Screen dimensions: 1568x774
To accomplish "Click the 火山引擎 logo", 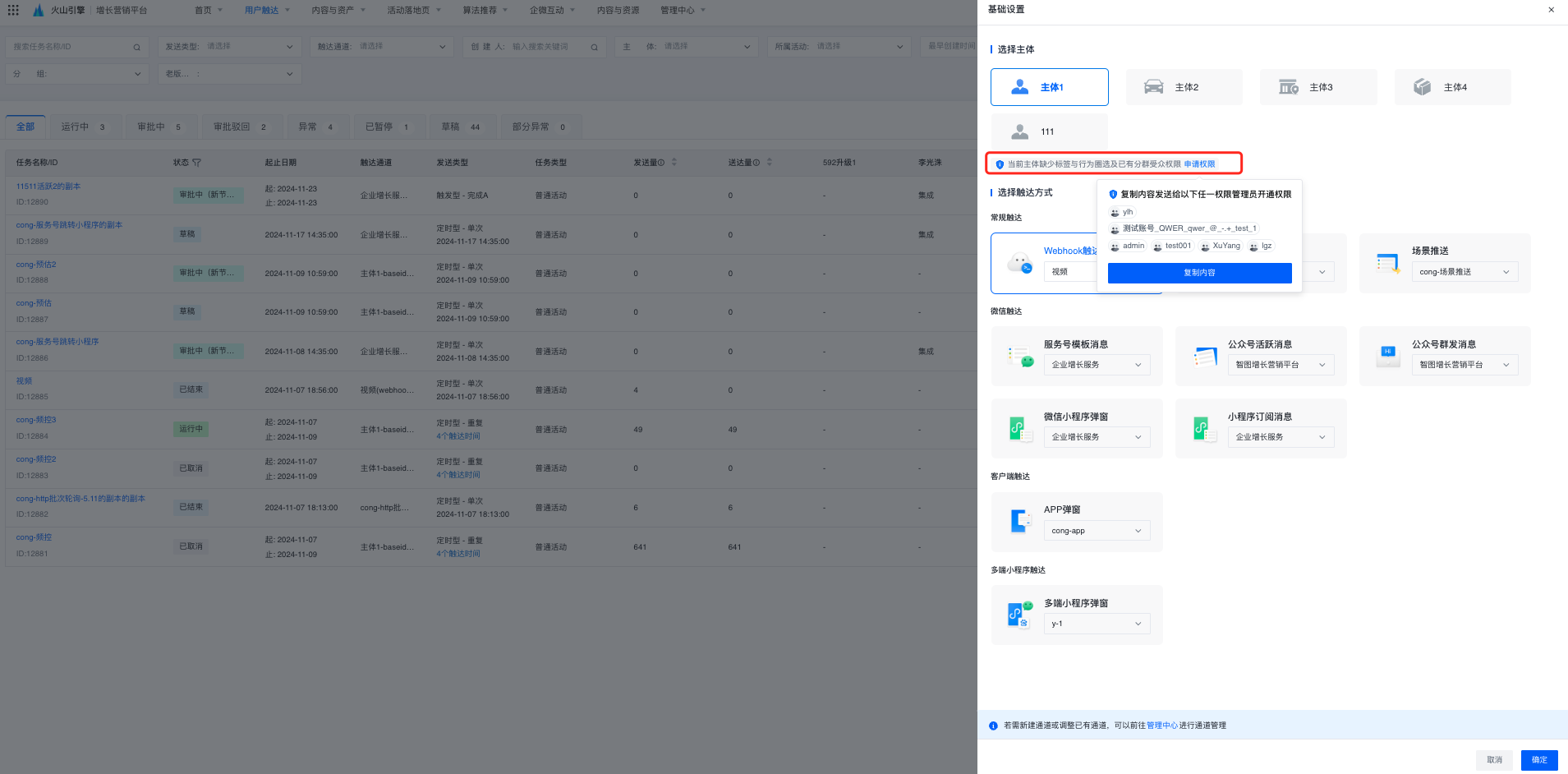I will pyautogui.click(x=39, y=10).
